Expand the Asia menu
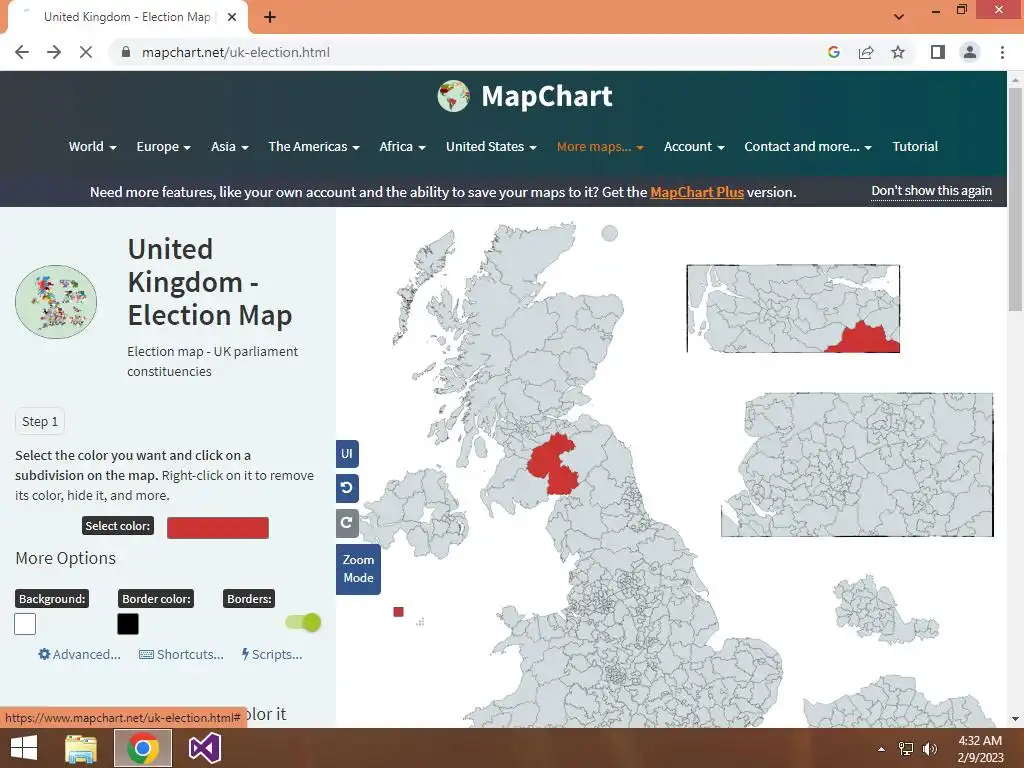This screenshot has height=768, width=1024. (230, 147)
